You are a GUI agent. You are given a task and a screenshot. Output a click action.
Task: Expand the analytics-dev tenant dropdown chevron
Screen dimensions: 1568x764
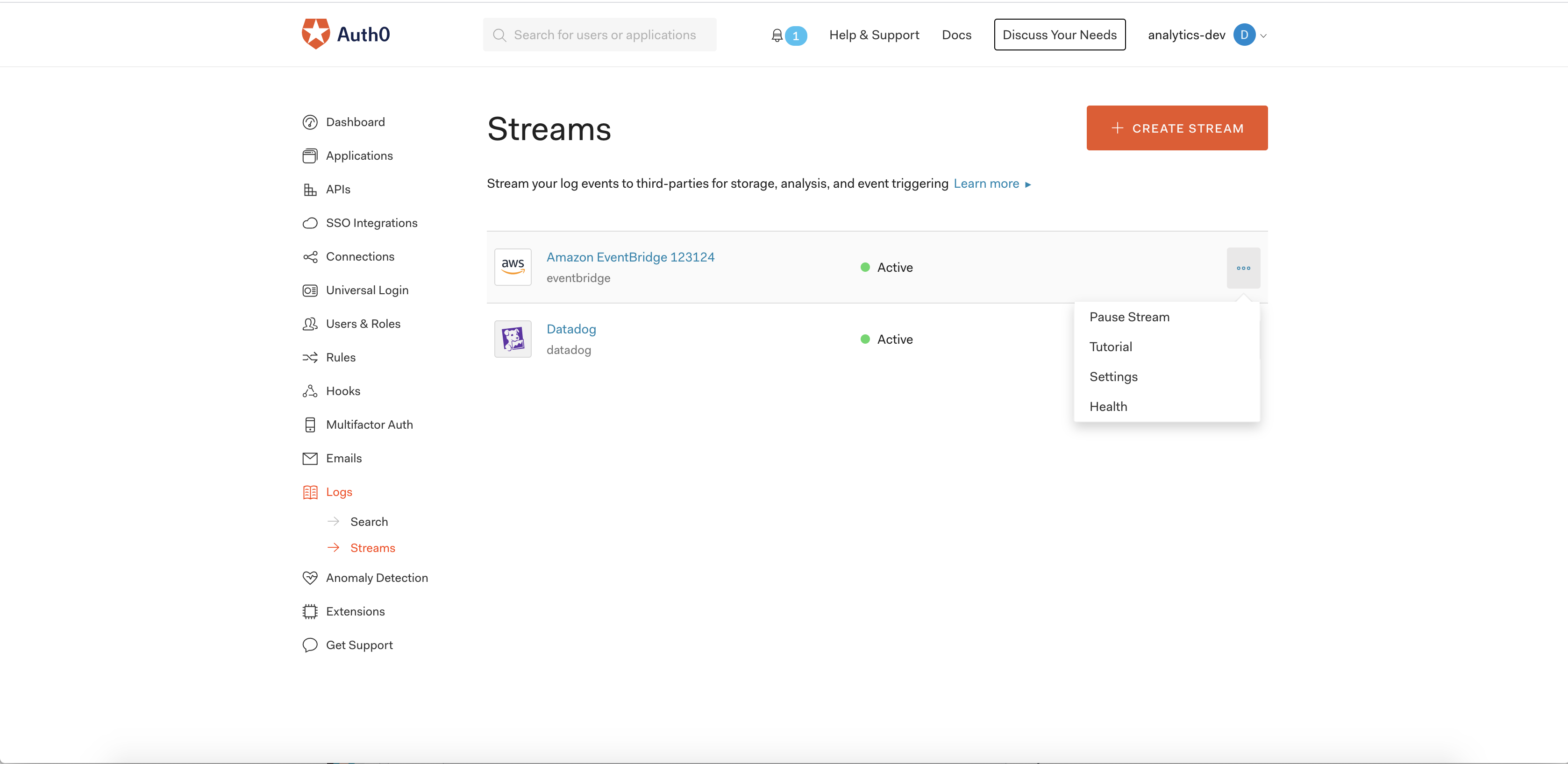(x=1263, y=36)
